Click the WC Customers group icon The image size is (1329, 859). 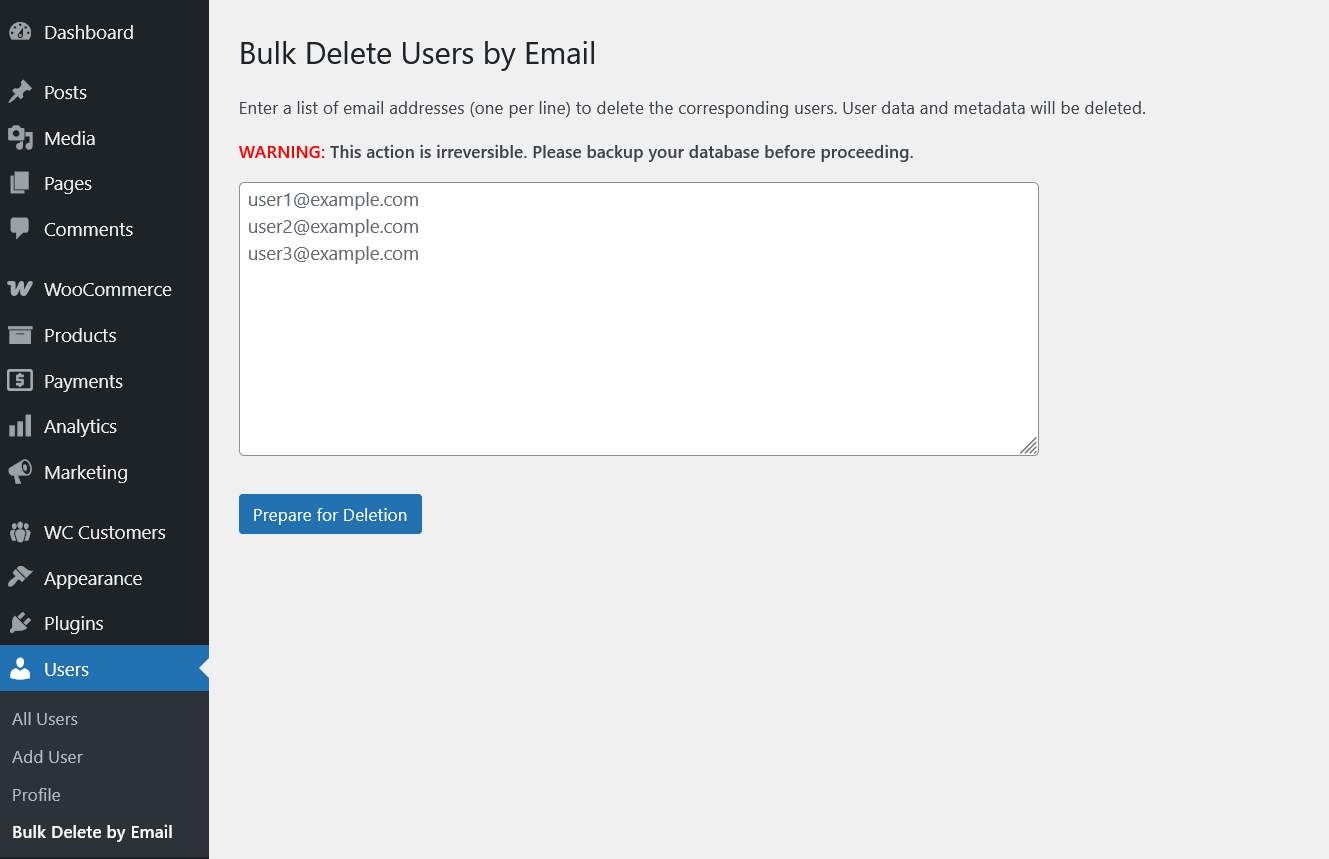(x=20, y=532)
